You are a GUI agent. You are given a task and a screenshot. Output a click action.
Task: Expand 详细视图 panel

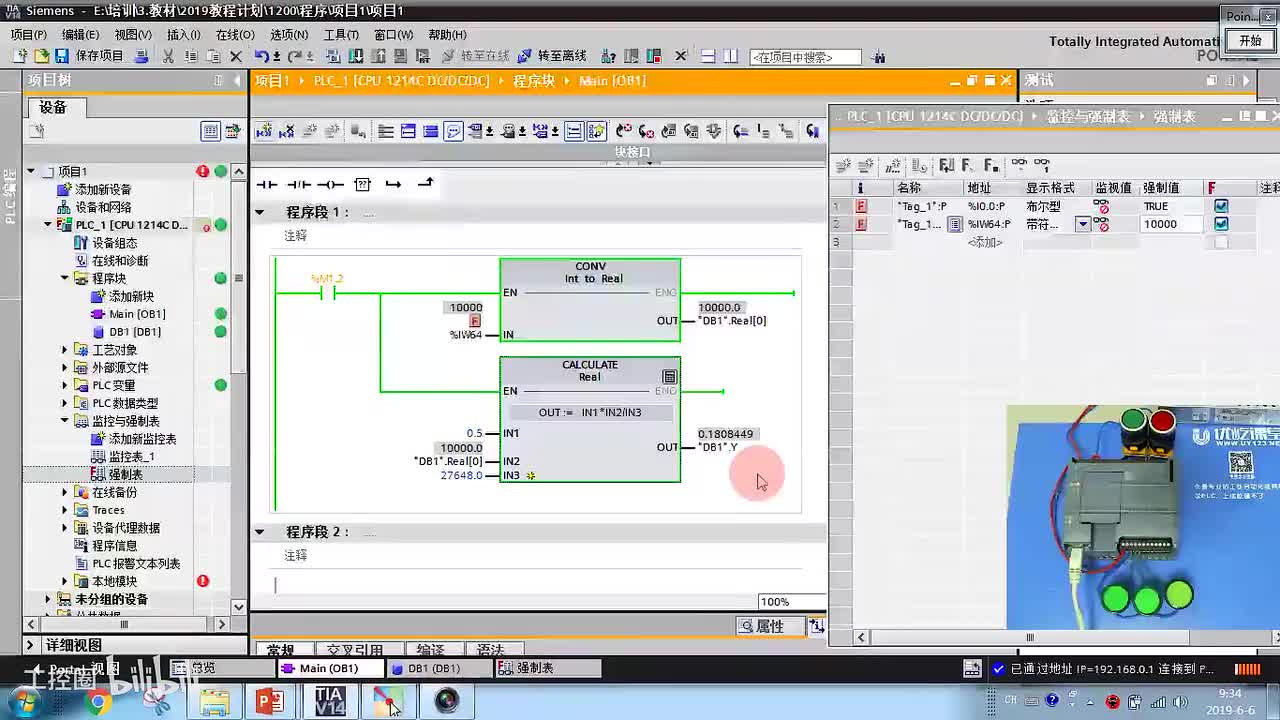click(x=31, y=645)
